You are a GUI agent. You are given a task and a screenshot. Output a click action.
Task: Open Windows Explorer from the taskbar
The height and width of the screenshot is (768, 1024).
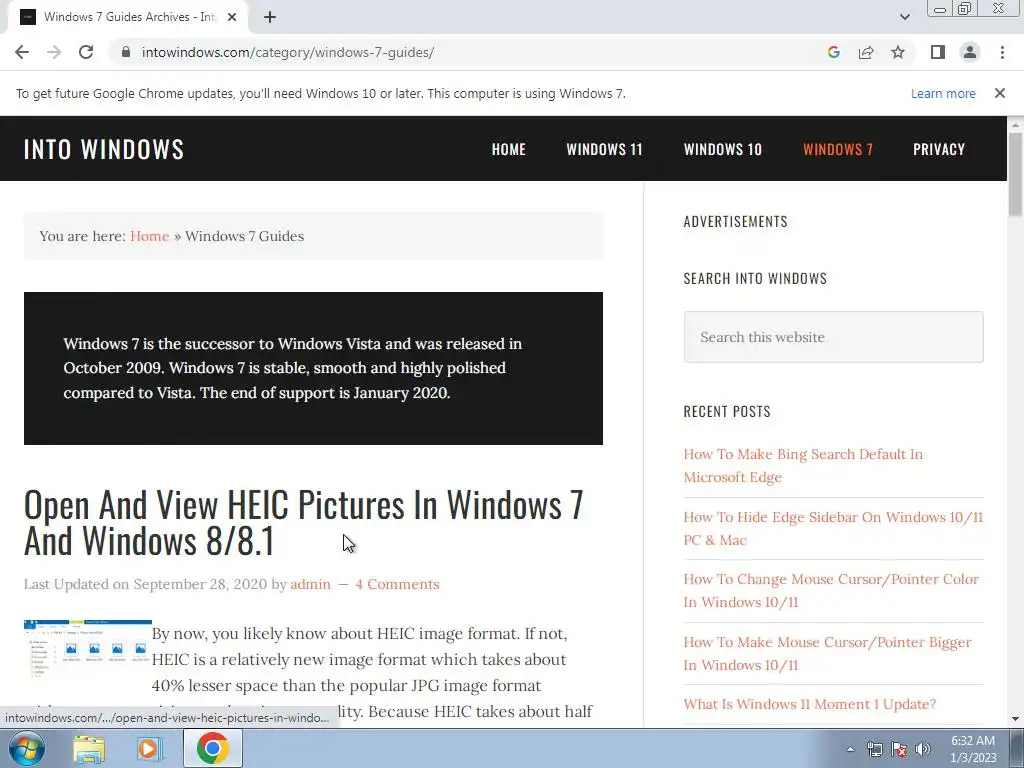tap(89, 749)
